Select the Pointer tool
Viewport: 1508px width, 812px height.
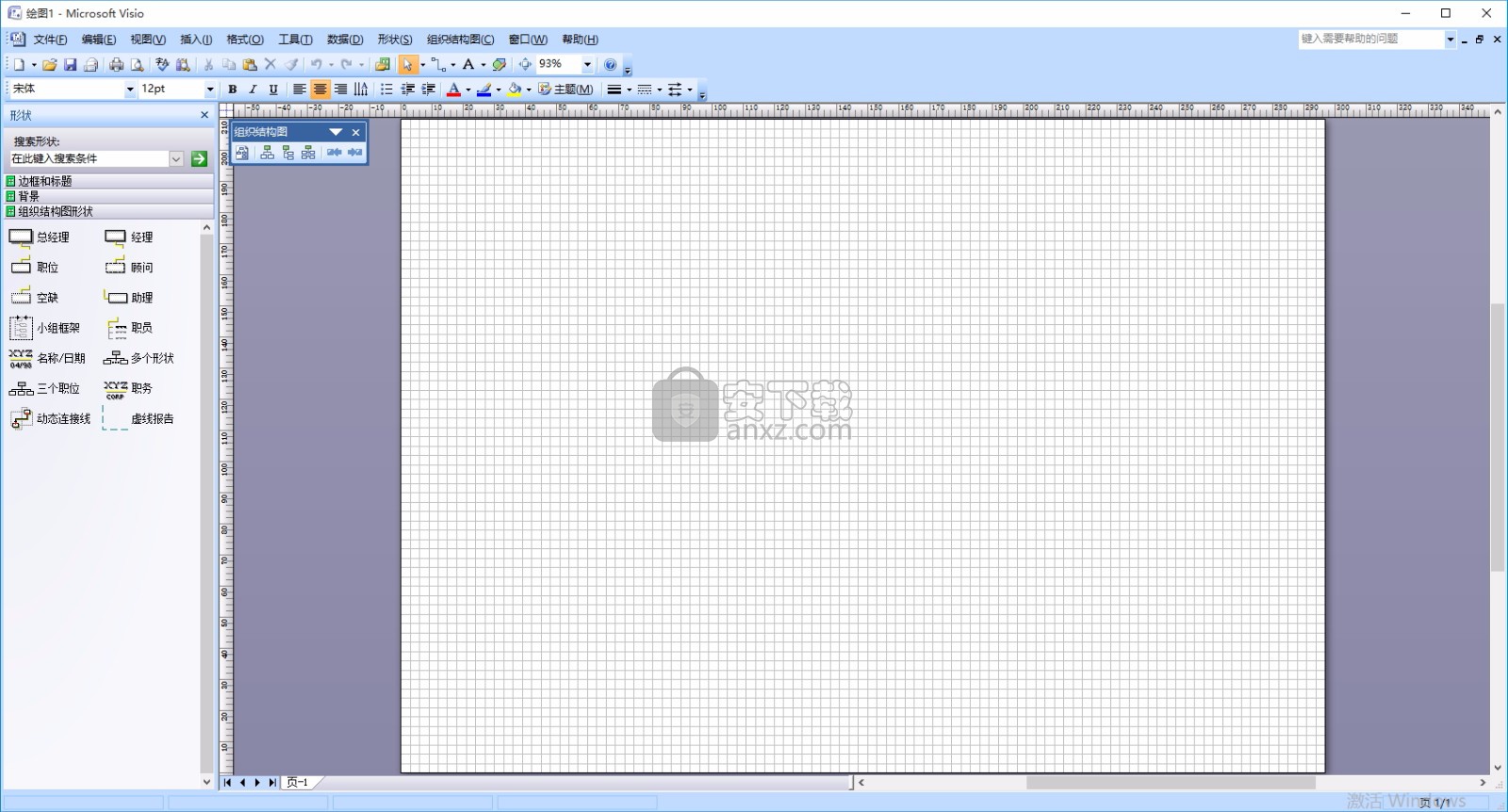407,65
